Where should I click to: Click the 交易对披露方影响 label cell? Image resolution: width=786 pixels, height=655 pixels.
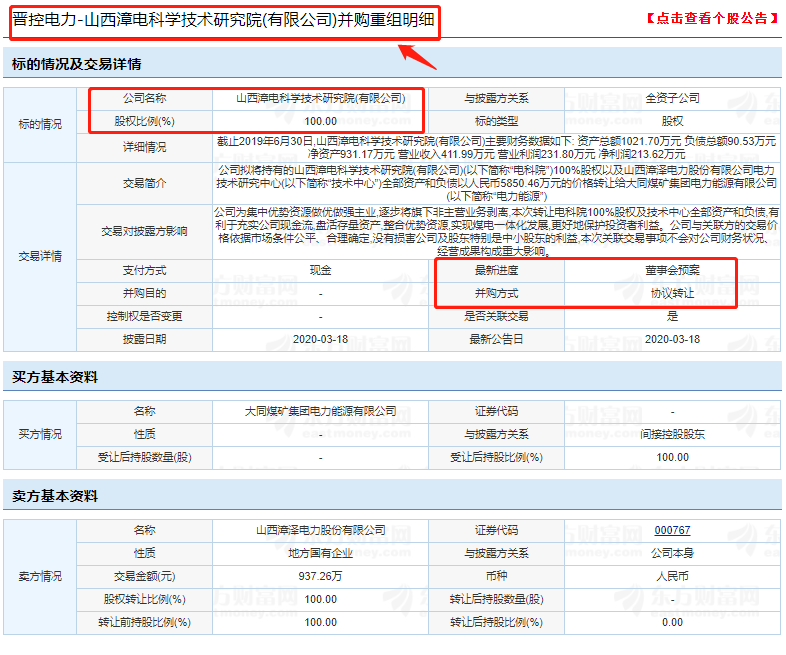pyautogui.click(x=144, y=232)
